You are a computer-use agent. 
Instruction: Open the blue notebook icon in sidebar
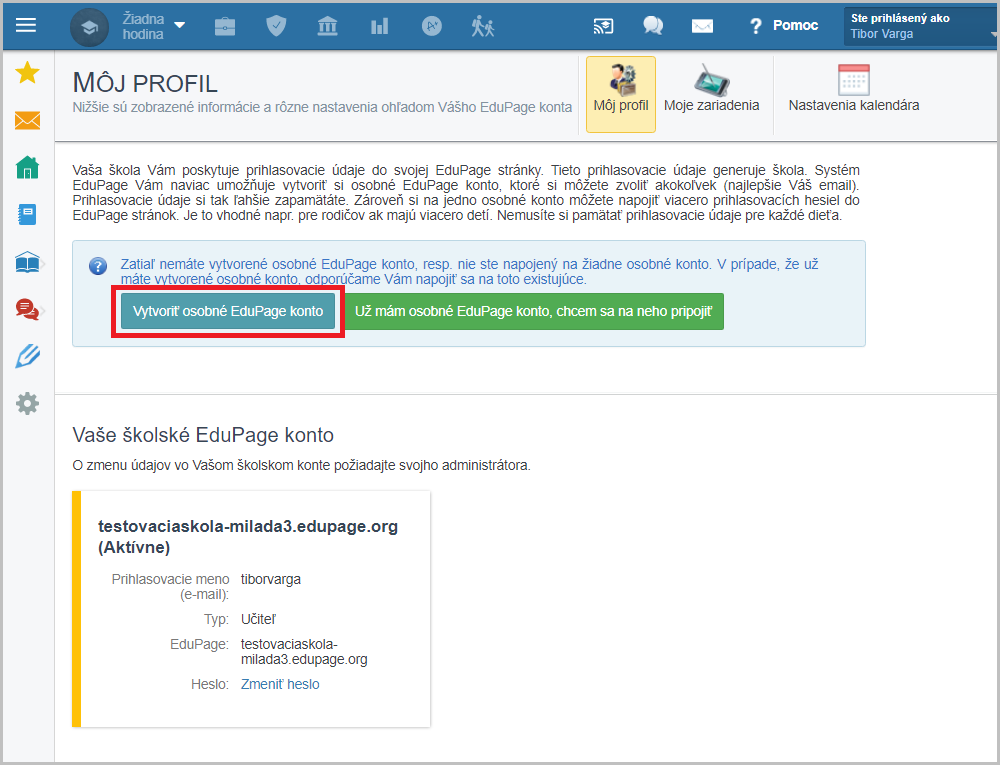point(27,214)
